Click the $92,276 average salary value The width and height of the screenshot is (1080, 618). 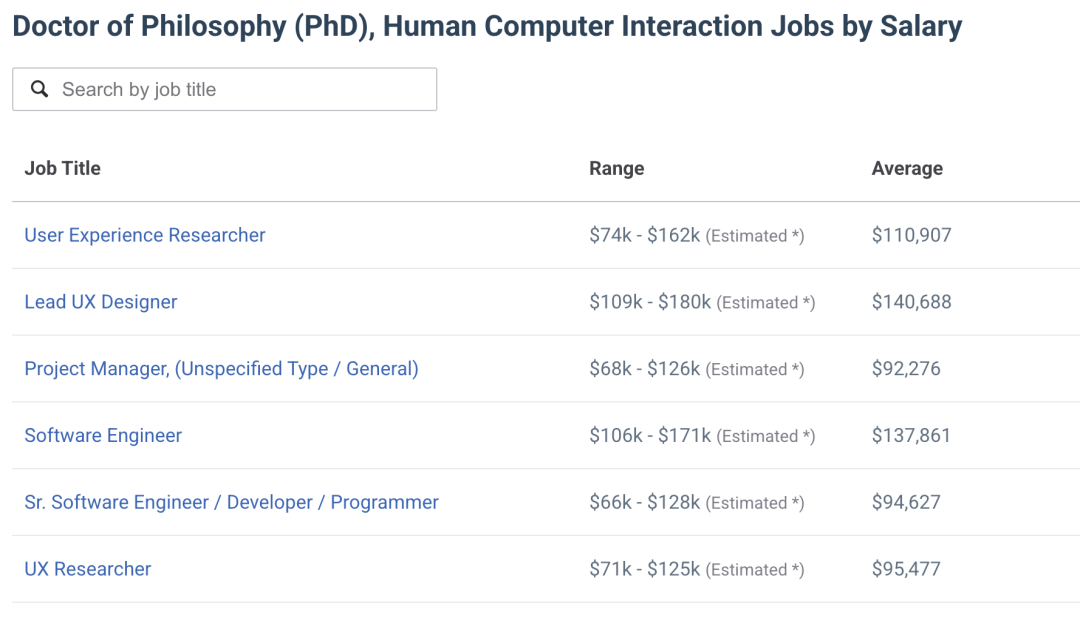906,369
